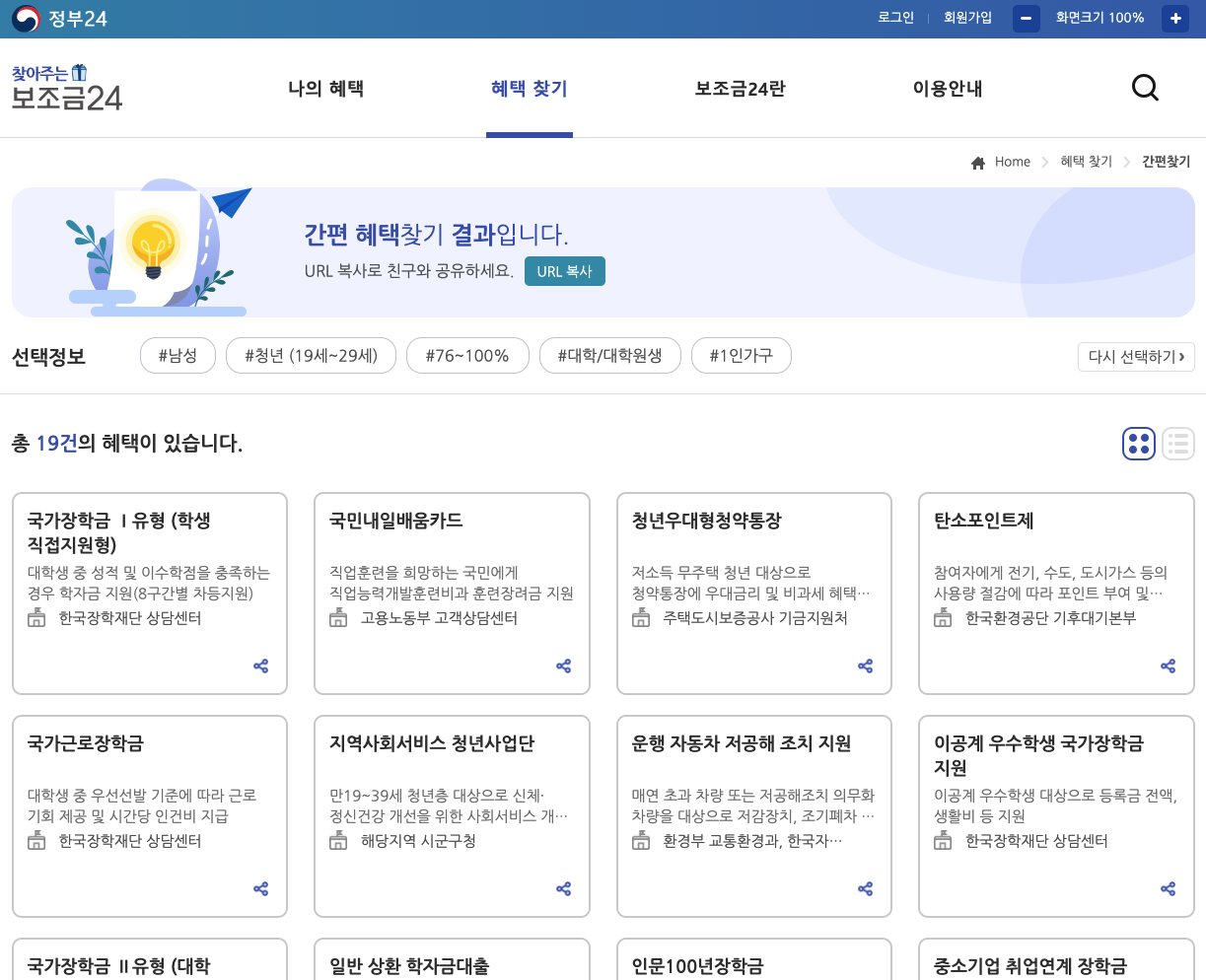1206x980 pixels.
Task: Share the 국민내일배움카드 card
Action: [564, 666]
